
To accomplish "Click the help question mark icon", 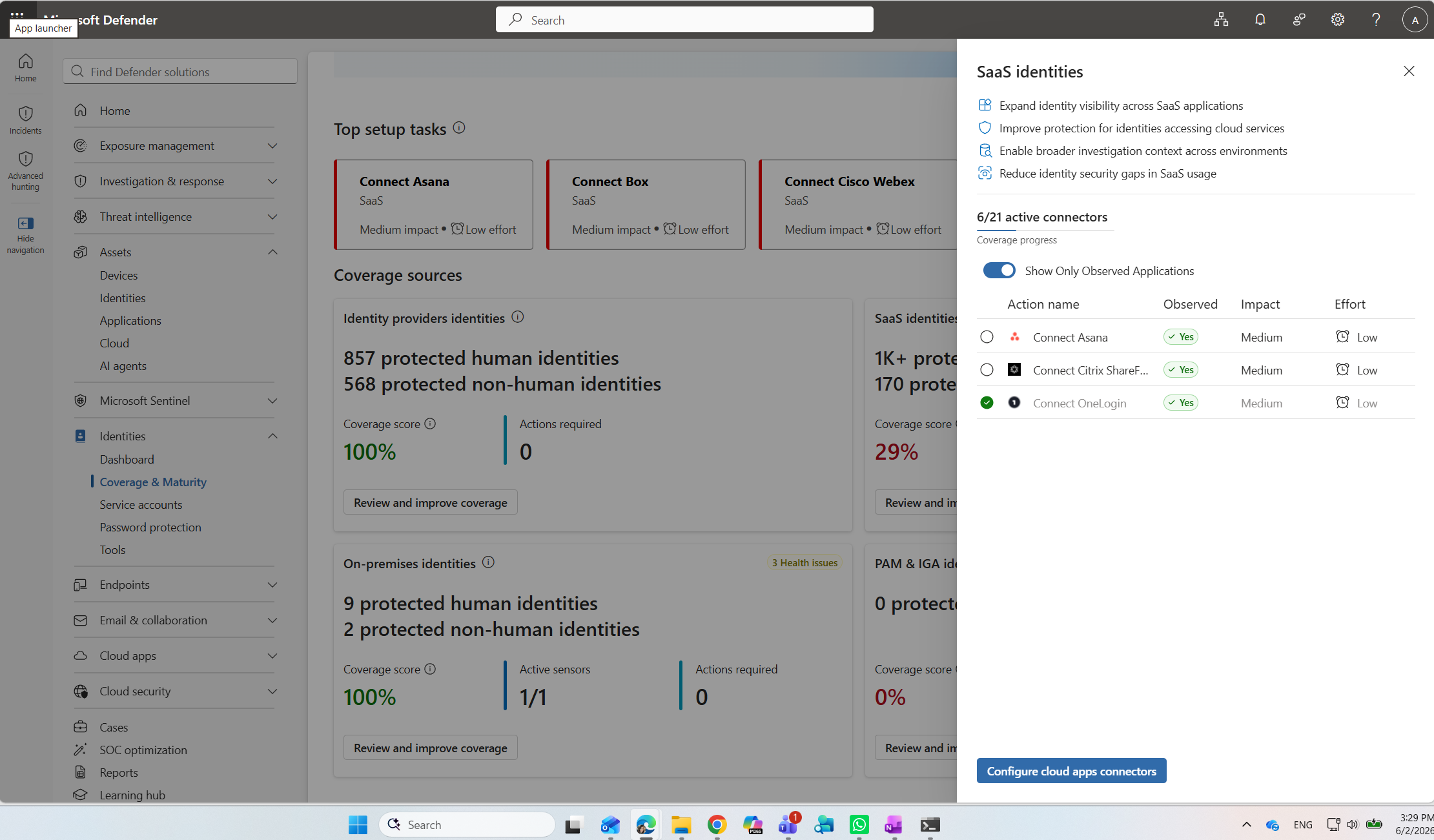I will (1376, 19).
